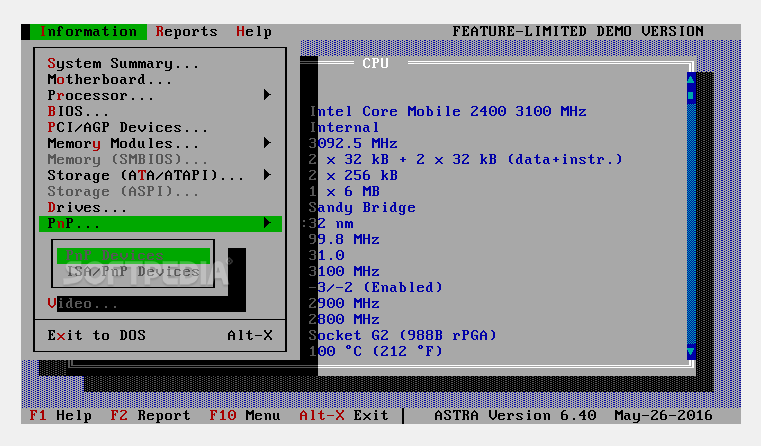Select the highlighted PnP entry
The image size is (761, 446).
pos(160,224)
